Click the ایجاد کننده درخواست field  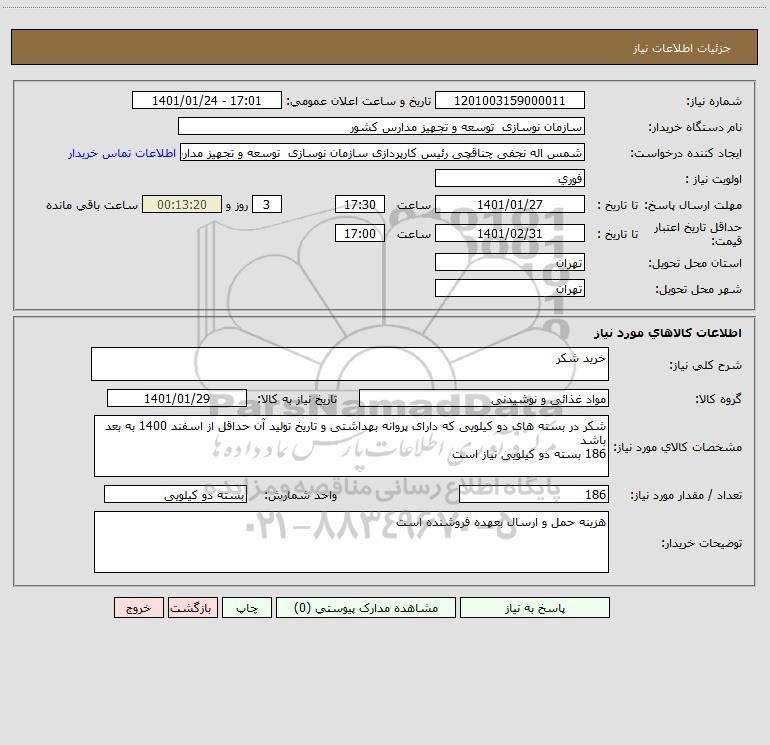click(x=383, y=152)
